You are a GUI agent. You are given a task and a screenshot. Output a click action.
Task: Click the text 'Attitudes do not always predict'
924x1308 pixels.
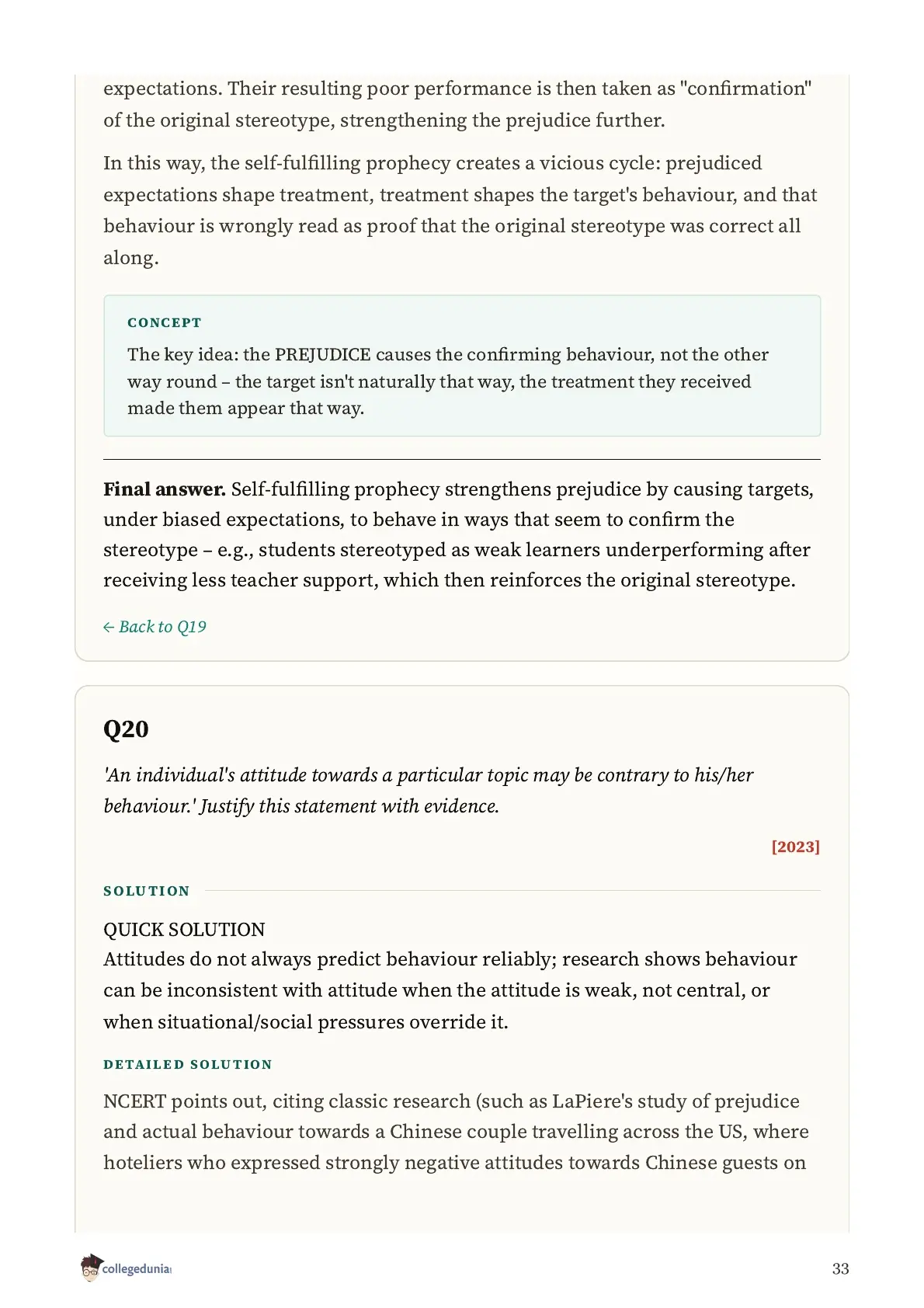[x=242, y=959]
